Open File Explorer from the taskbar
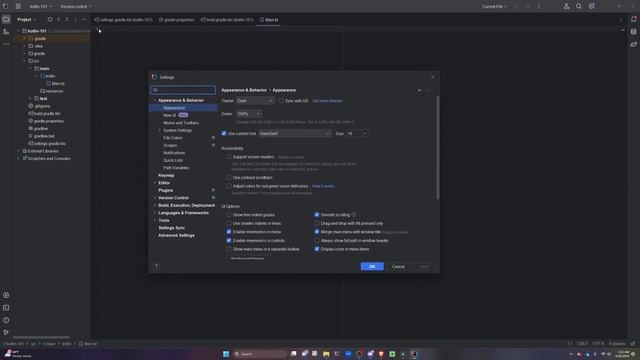Image resolution: width=640 pixels, height=360 pixels. [326, 354]
